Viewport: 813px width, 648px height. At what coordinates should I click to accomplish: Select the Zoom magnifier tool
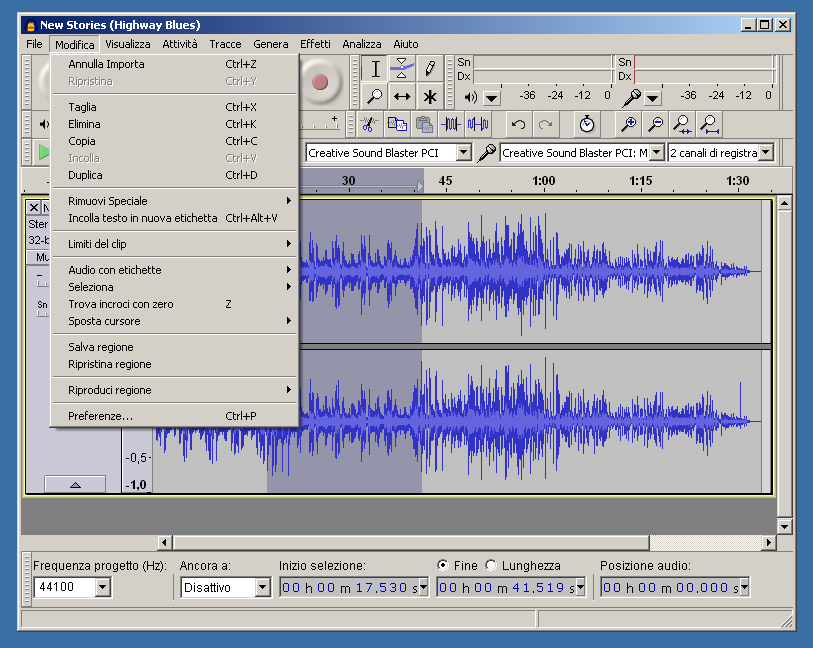coord(375,96)
